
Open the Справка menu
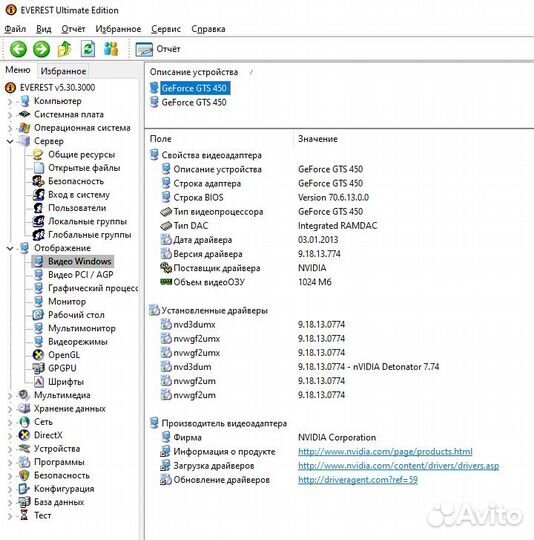tap(208, 29)
